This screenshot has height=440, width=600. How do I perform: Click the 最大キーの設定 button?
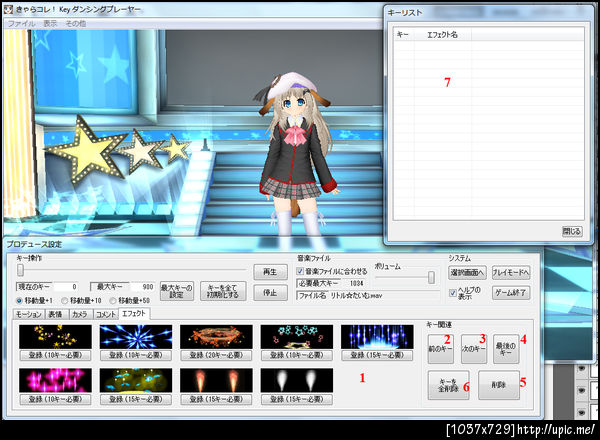pos(177,291)
